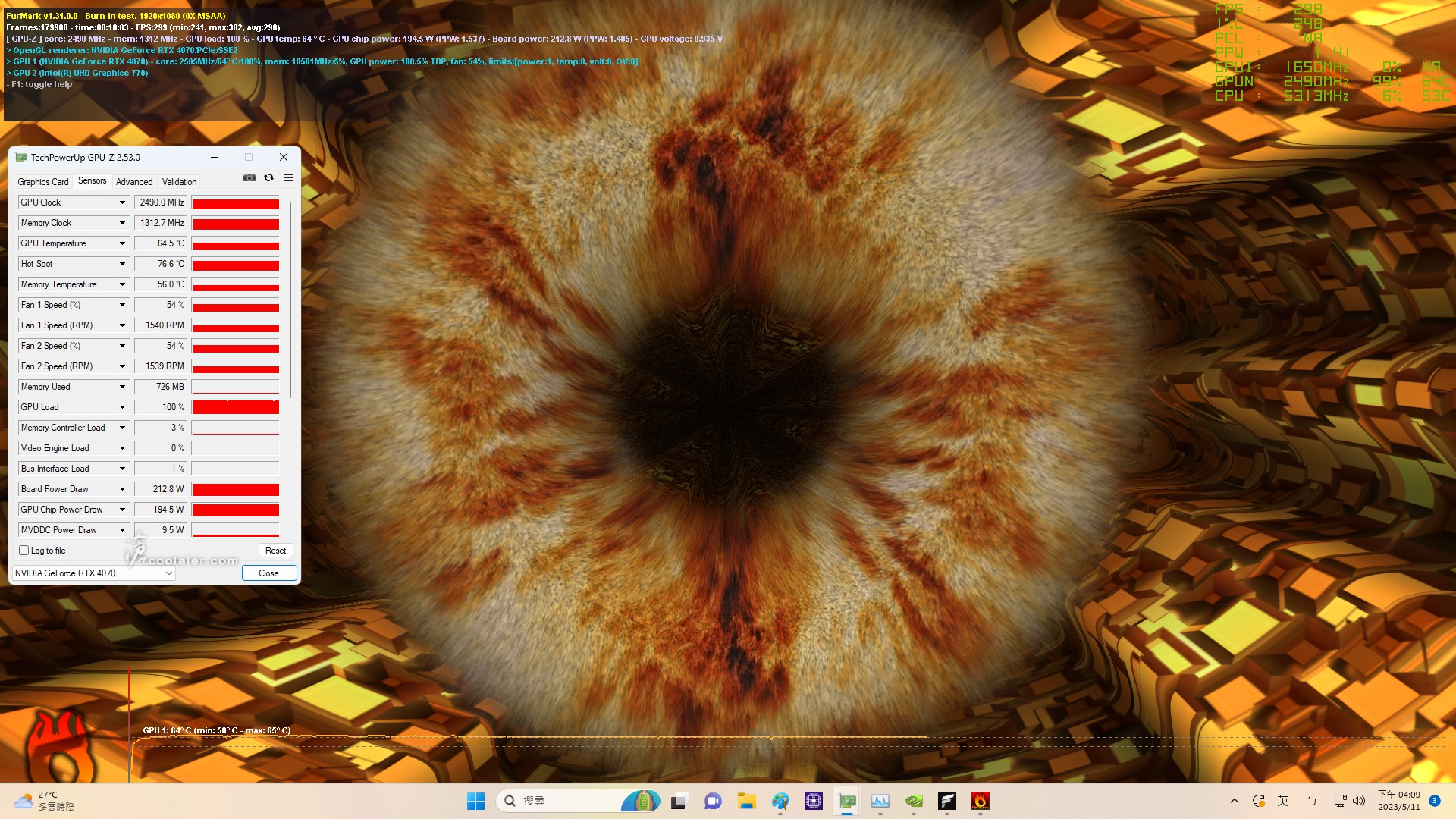Open the CPU-Z chip taskbar icon
Viewport: 1456px width, 819px height.
814,801
